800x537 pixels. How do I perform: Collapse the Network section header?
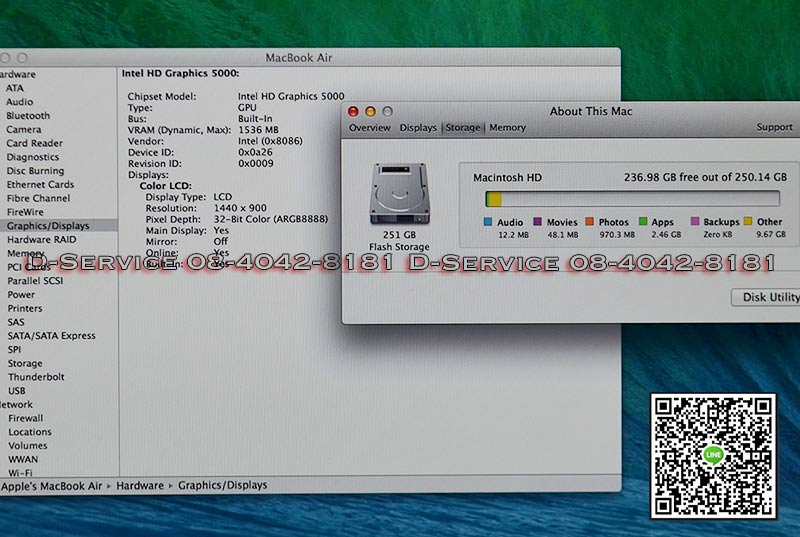(16, 404)
